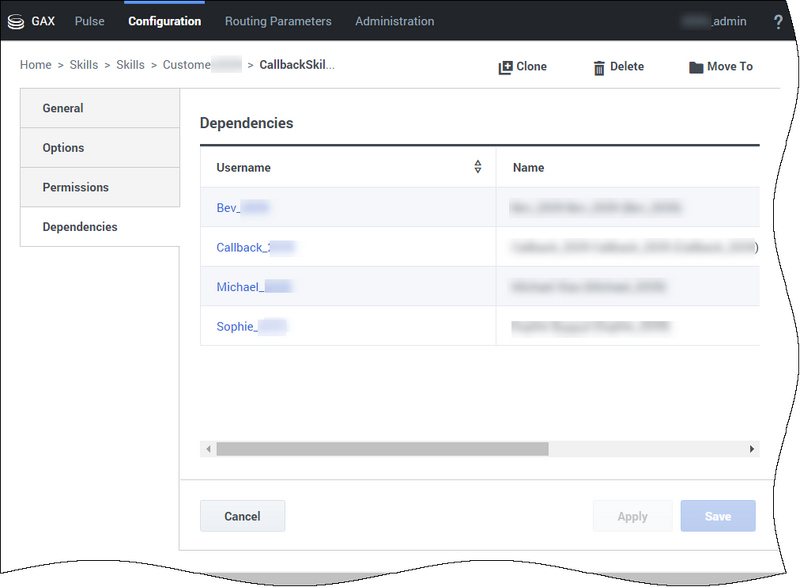
Task: Click the Move To folder icon
Action: (696, 67)
